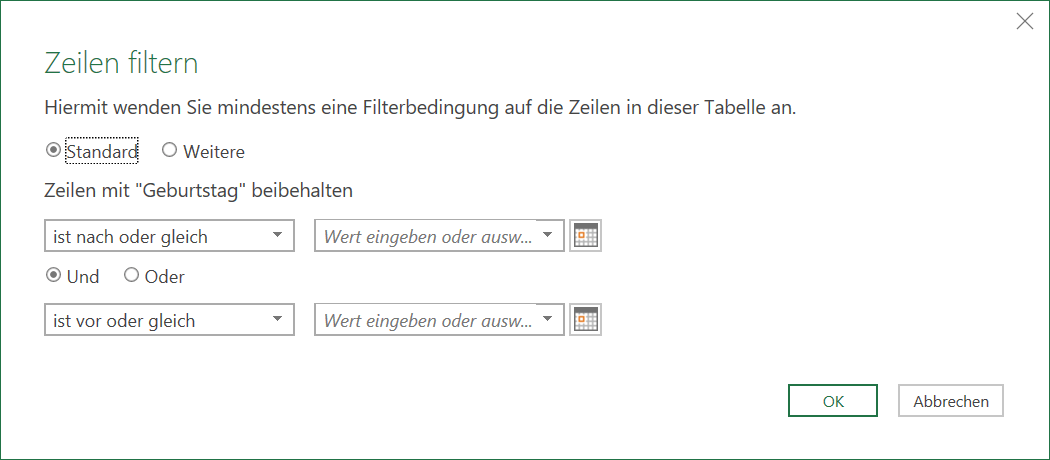The height and width of the screenshot is (460, 1050).
Task: Click the 'Weitere' label text
Action: [x=214, y=152]
